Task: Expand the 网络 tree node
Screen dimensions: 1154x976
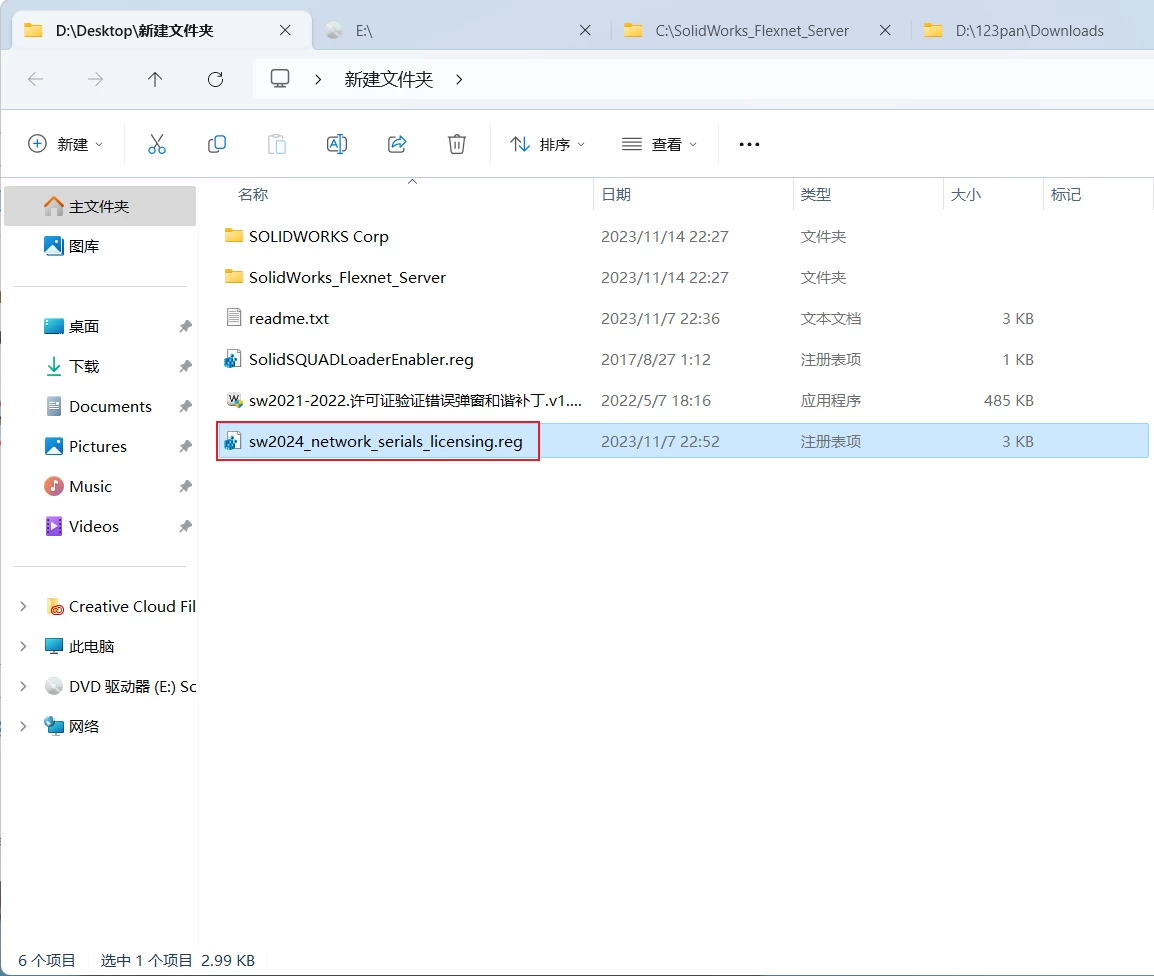Action: (x=24, y=727)
